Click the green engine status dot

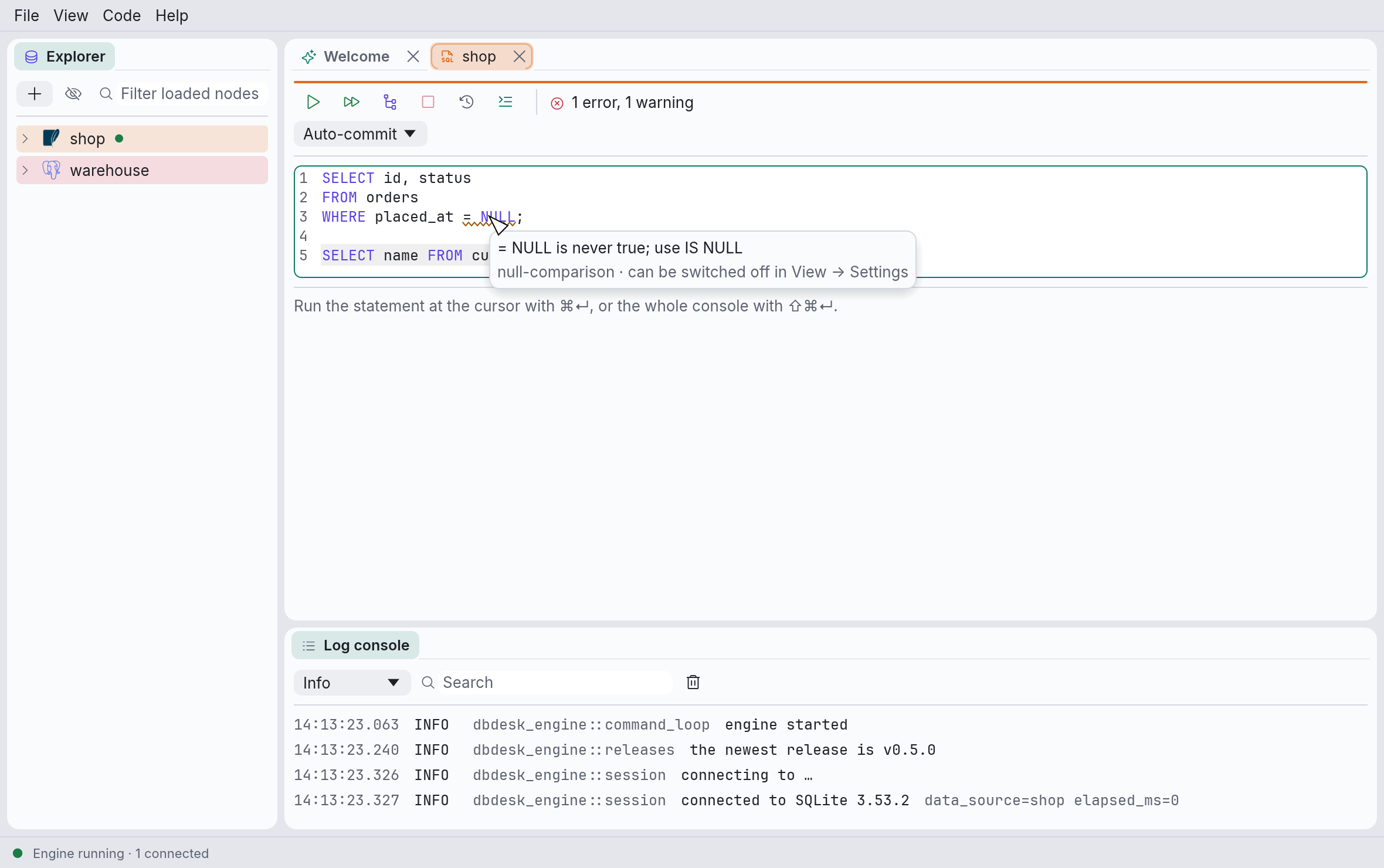pos(18,853)
